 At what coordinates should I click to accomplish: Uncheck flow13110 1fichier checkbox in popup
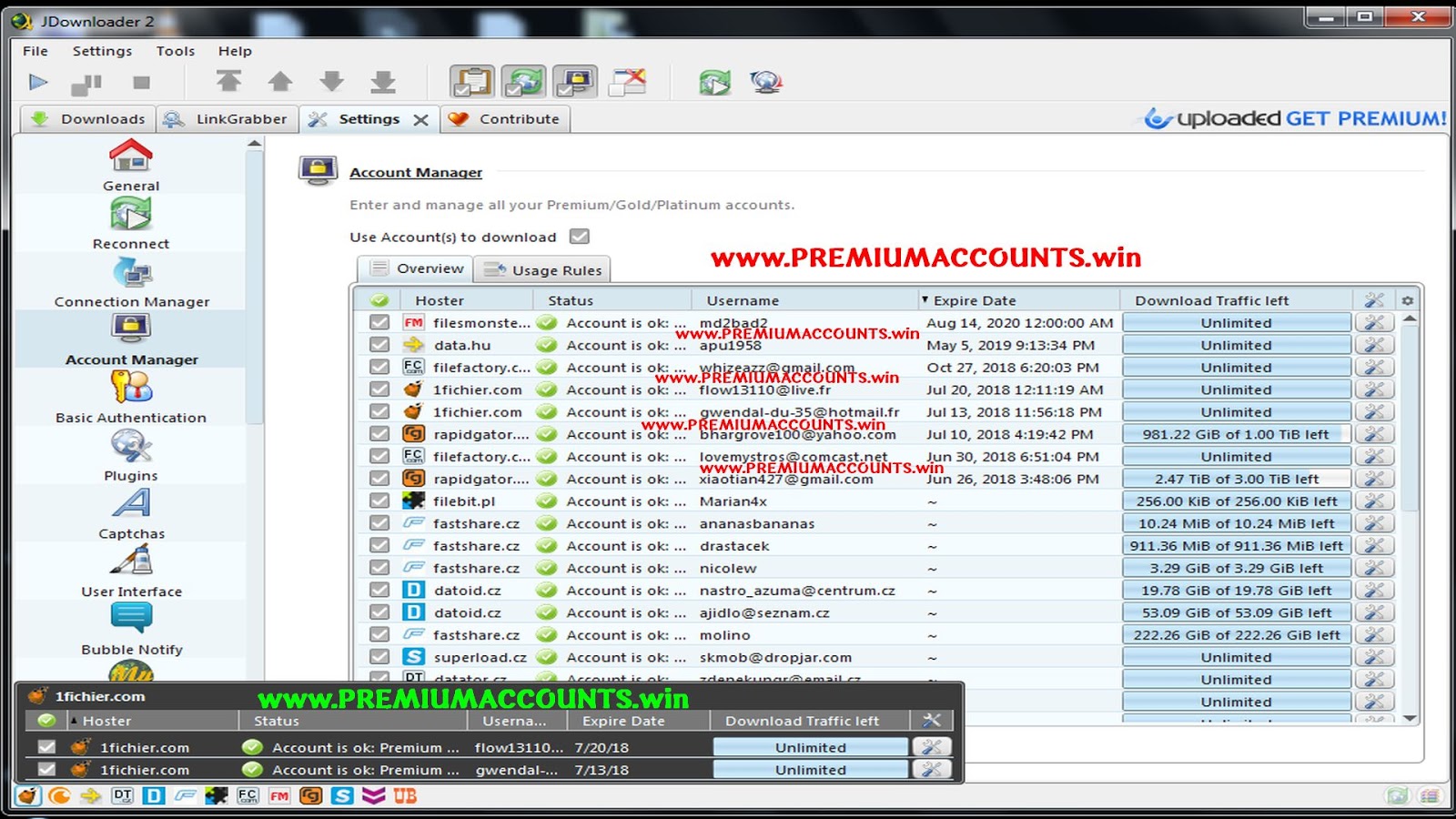46,747
